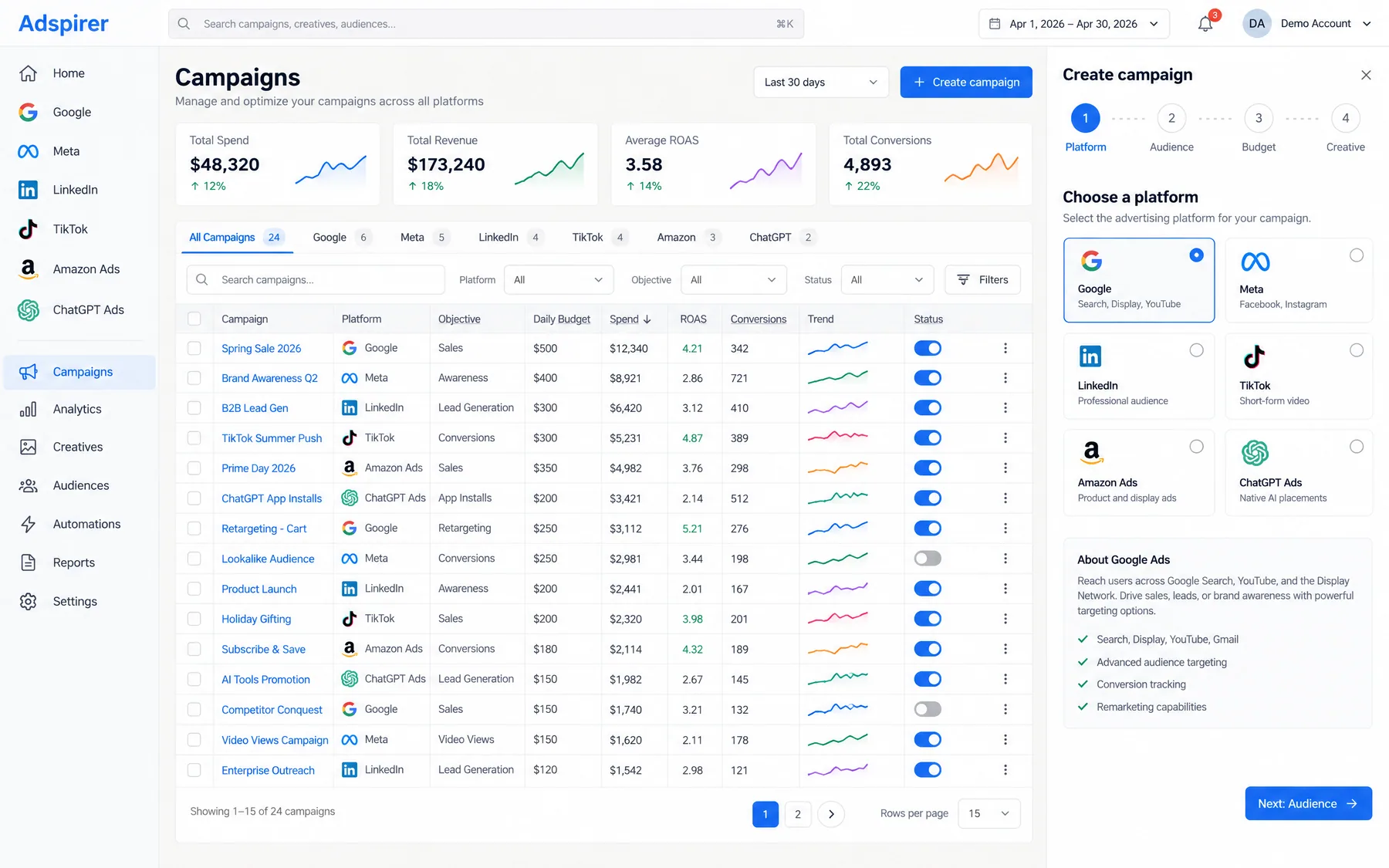
Task: Switch to the LinkedIn campaigns tab
Action: (x=512, y=238)
